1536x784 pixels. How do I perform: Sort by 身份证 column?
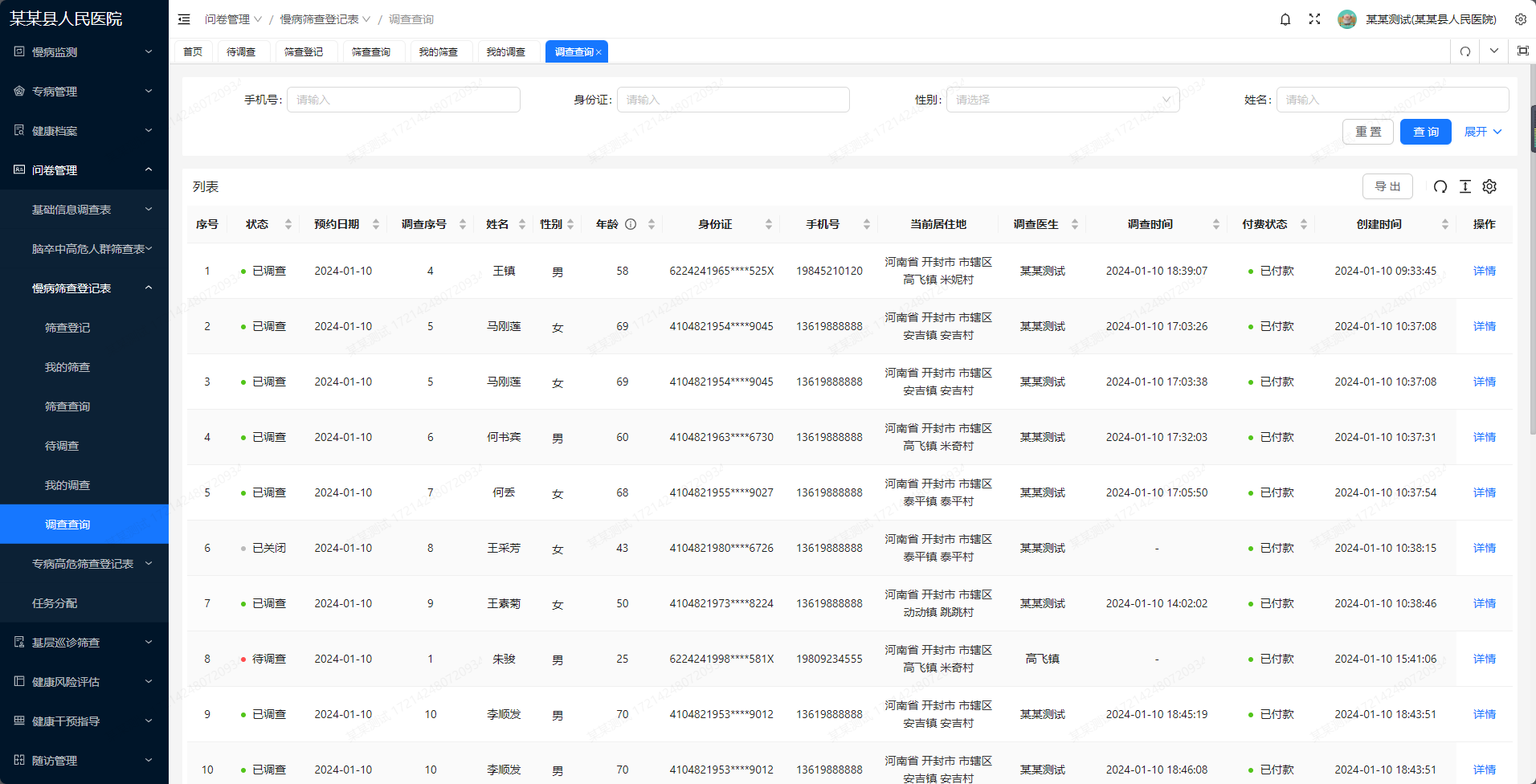(x=769, y=224)
